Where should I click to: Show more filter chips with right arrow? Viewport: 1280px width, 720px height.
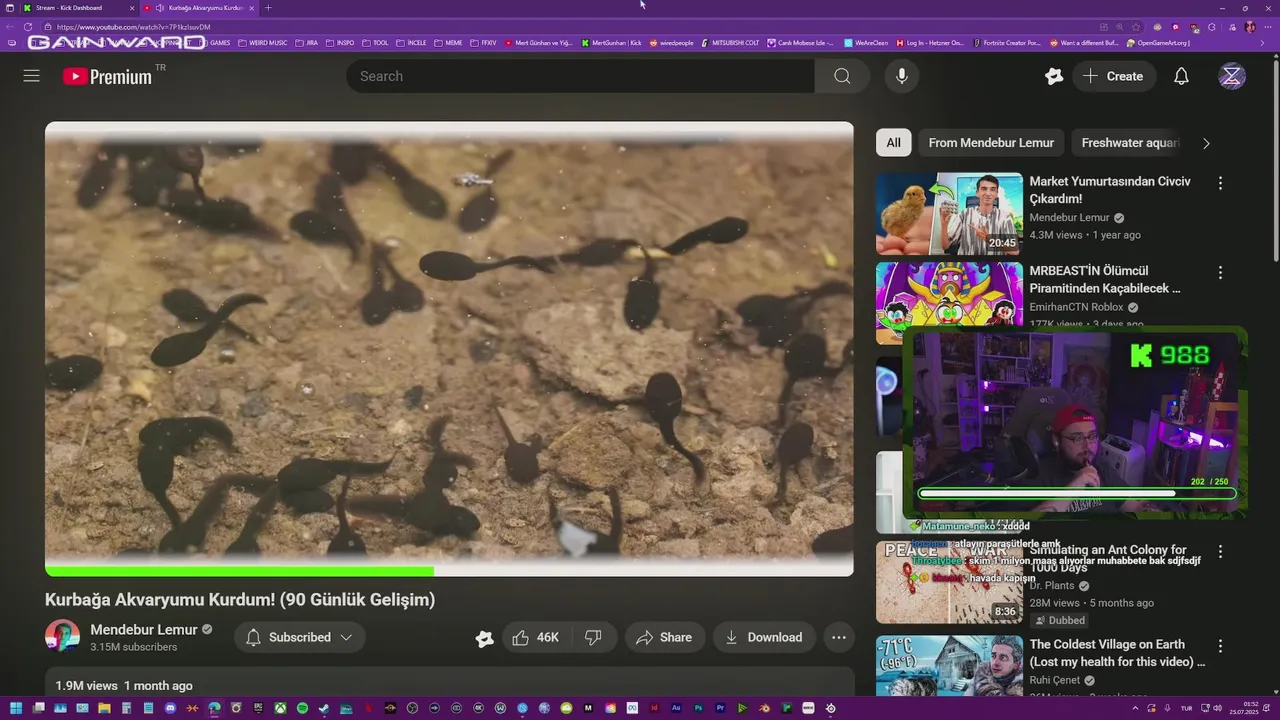pos(1206,143)
